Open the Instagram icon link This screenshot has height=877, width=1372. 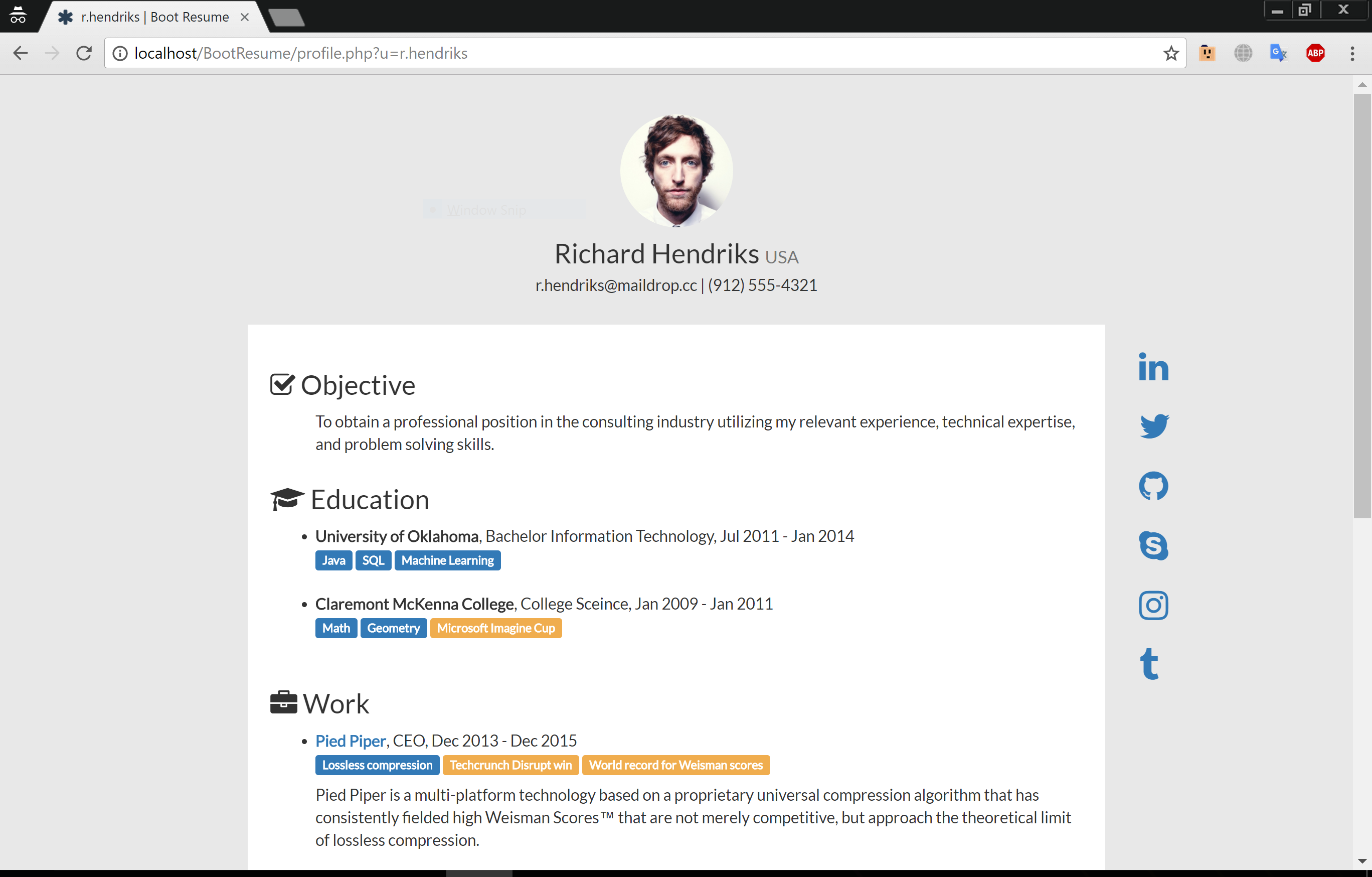click(1153, 605)
